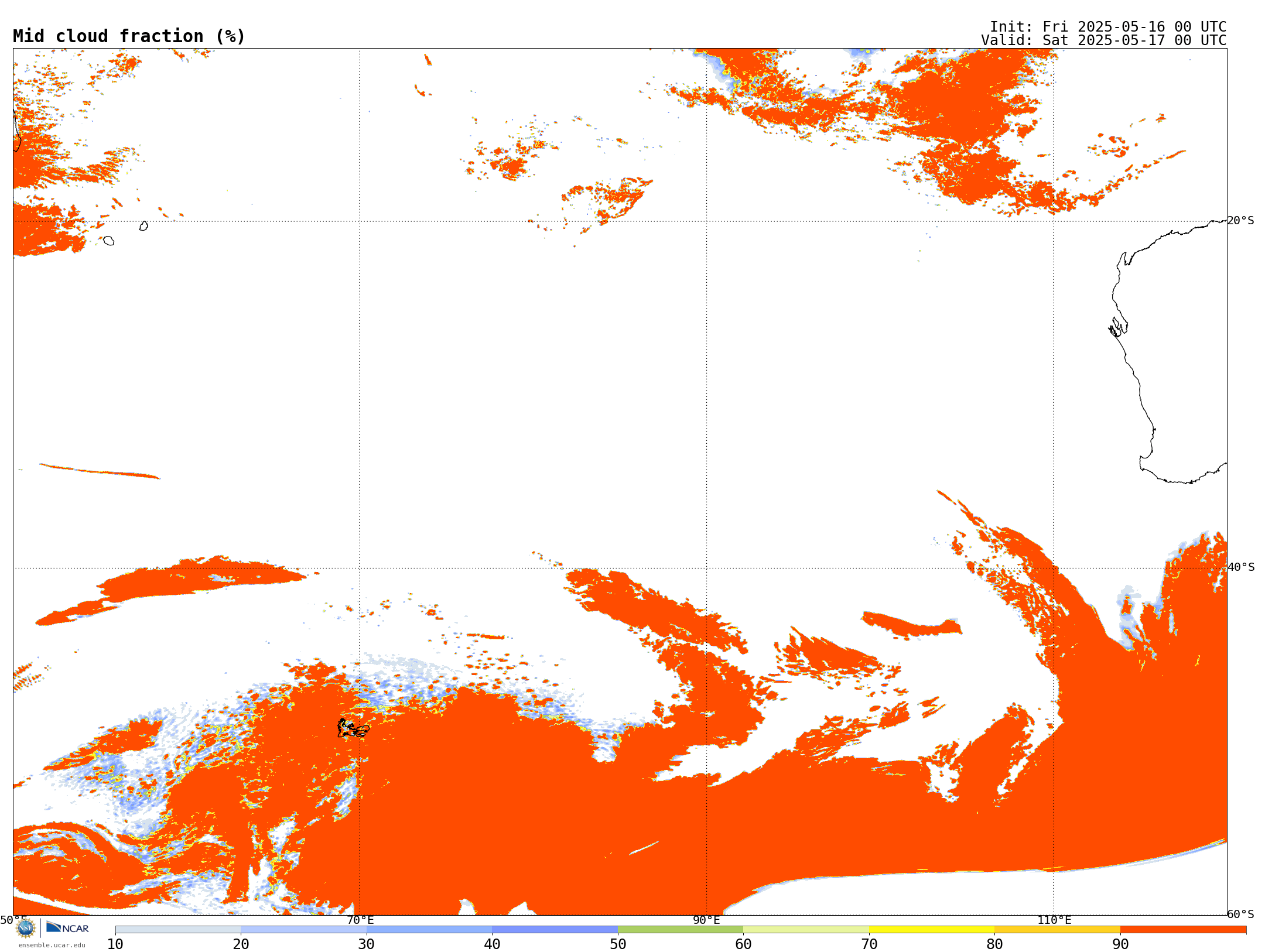Click the 20-30 light blue colorbar segment
The image size is (1265, 952).
click(303, 930)
